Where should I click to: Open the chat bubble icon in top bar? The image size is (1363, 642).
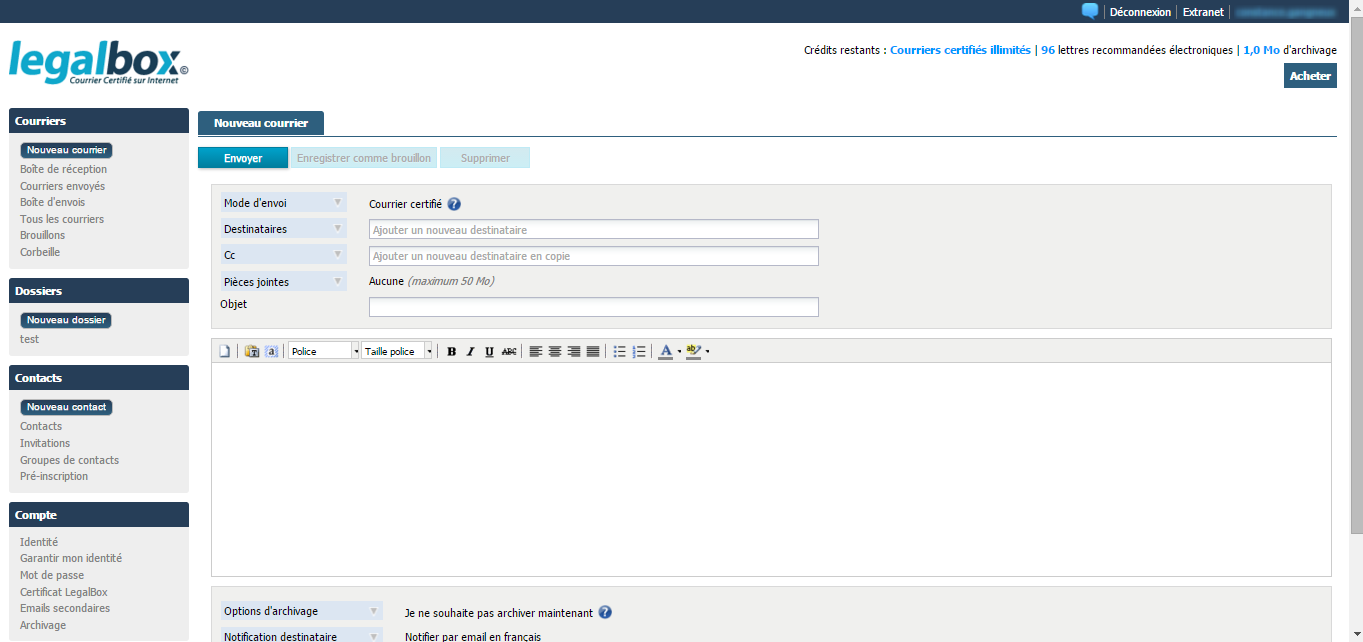pos(1090,11)
